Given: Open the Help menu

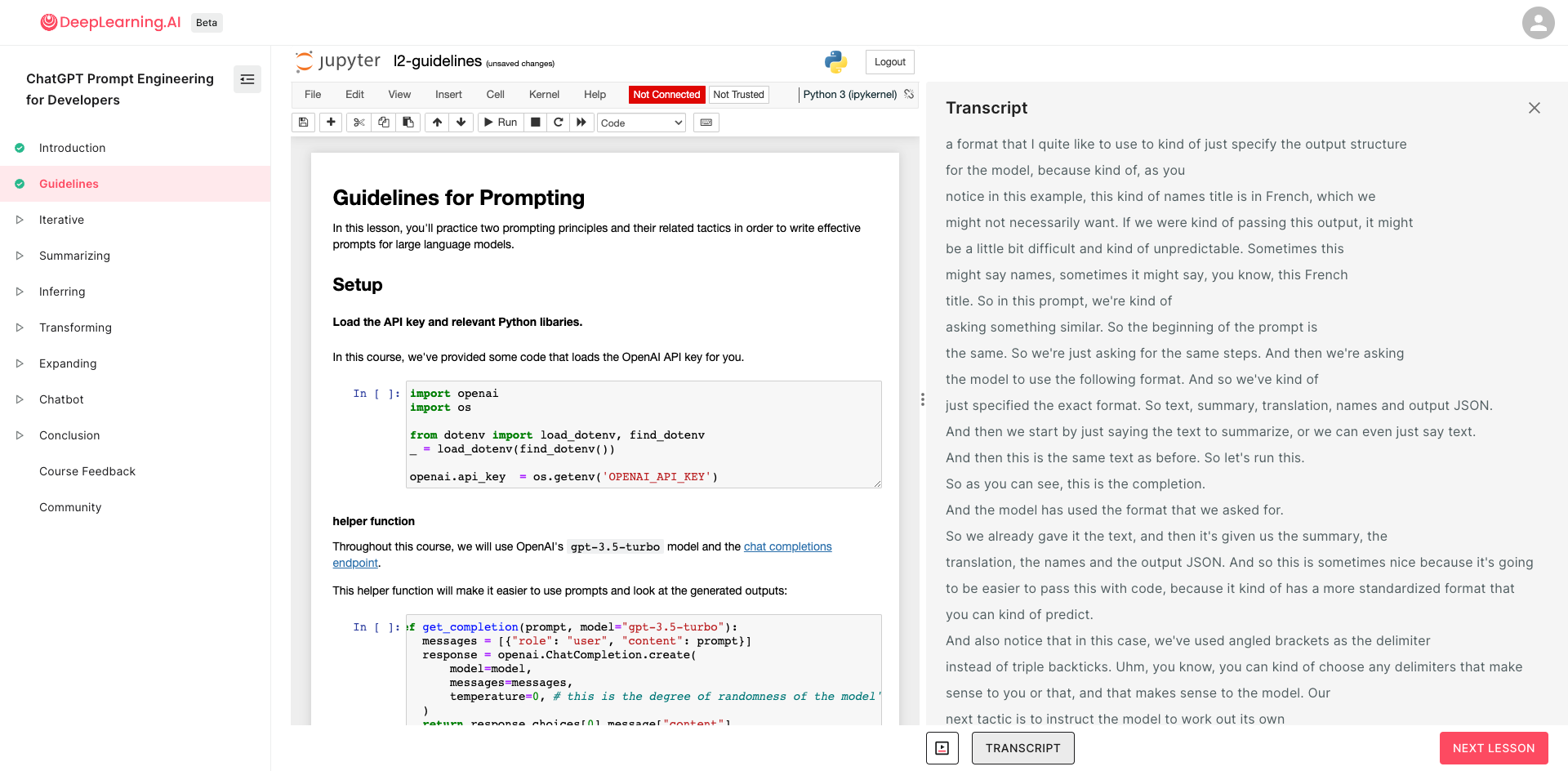Looking at the screenshot, I should click(x=595, y=95).
